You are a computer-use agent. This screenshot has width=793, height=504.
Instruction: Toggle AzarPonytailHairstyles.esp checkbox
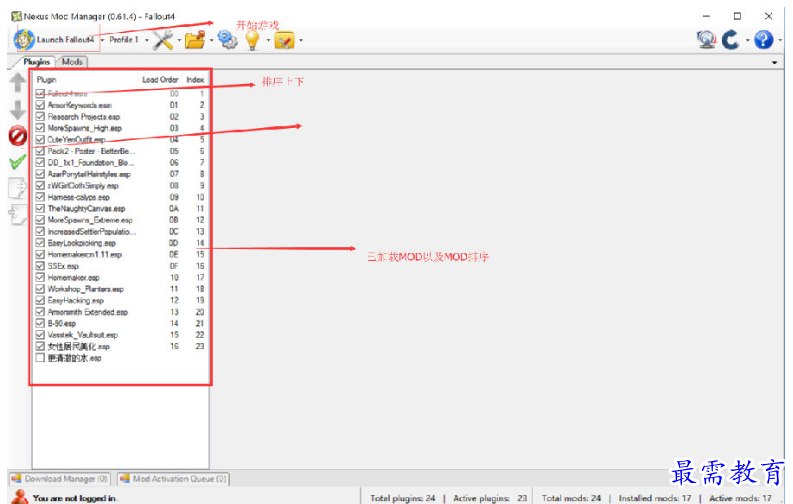(x=40, y=174)
